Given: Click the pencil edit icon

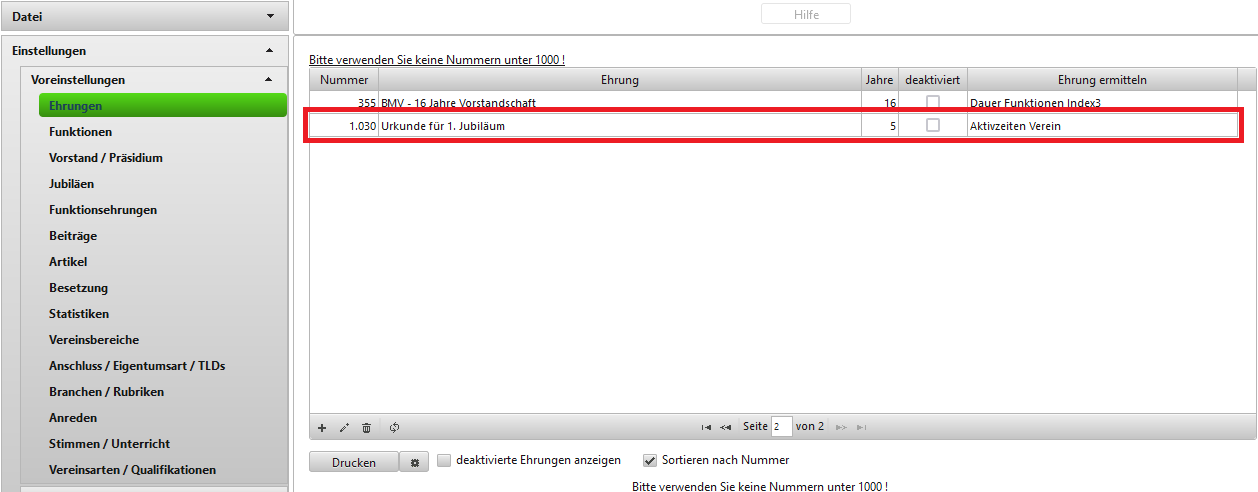Looking at the screenshot, I should pos(344,427).
